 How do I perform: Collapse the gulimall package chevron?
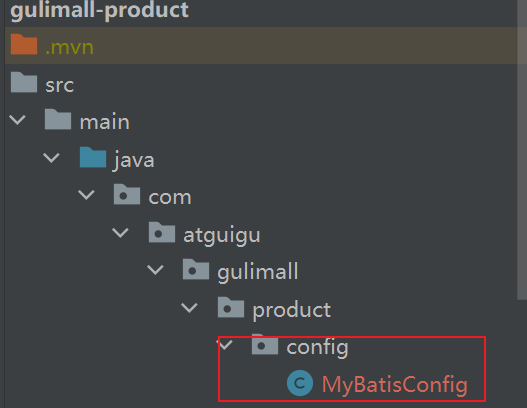click(155, 270)
